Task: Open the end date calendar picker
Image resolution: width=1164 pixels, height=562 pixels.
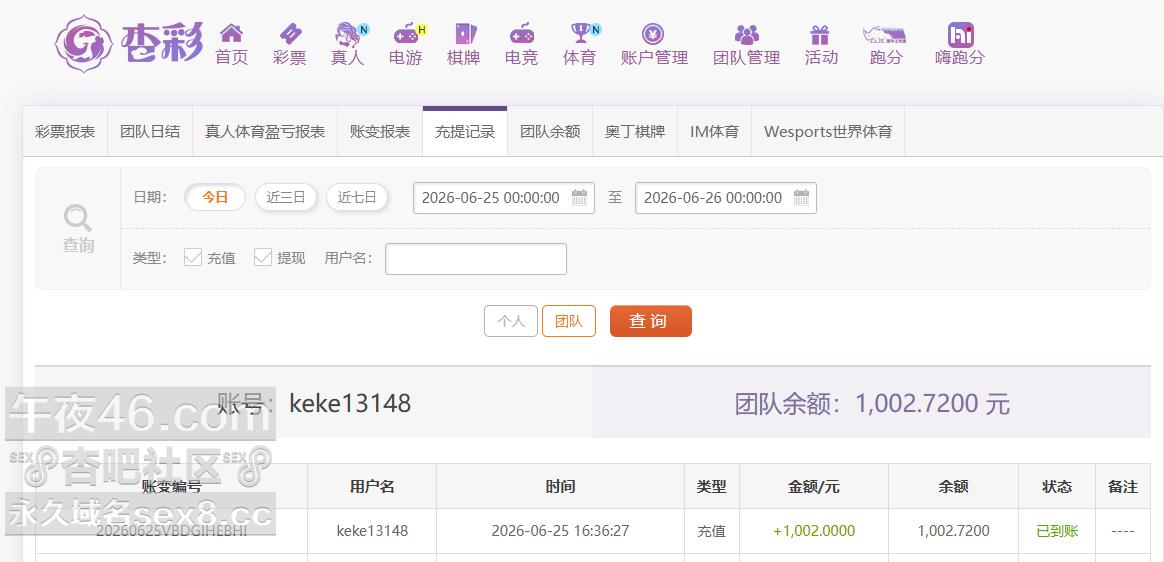Action: [x=801, y=197]
